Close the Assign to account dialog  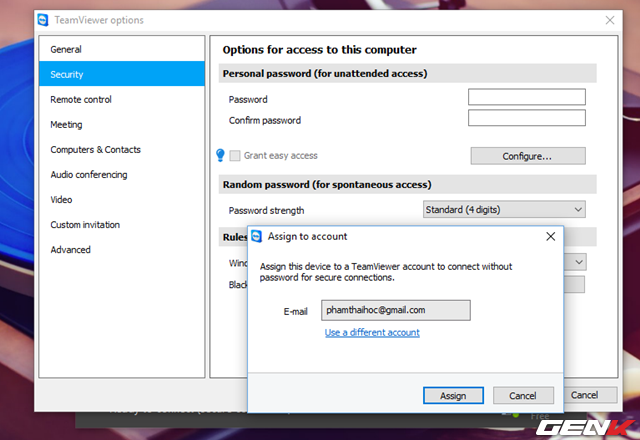tap(550, 236)
